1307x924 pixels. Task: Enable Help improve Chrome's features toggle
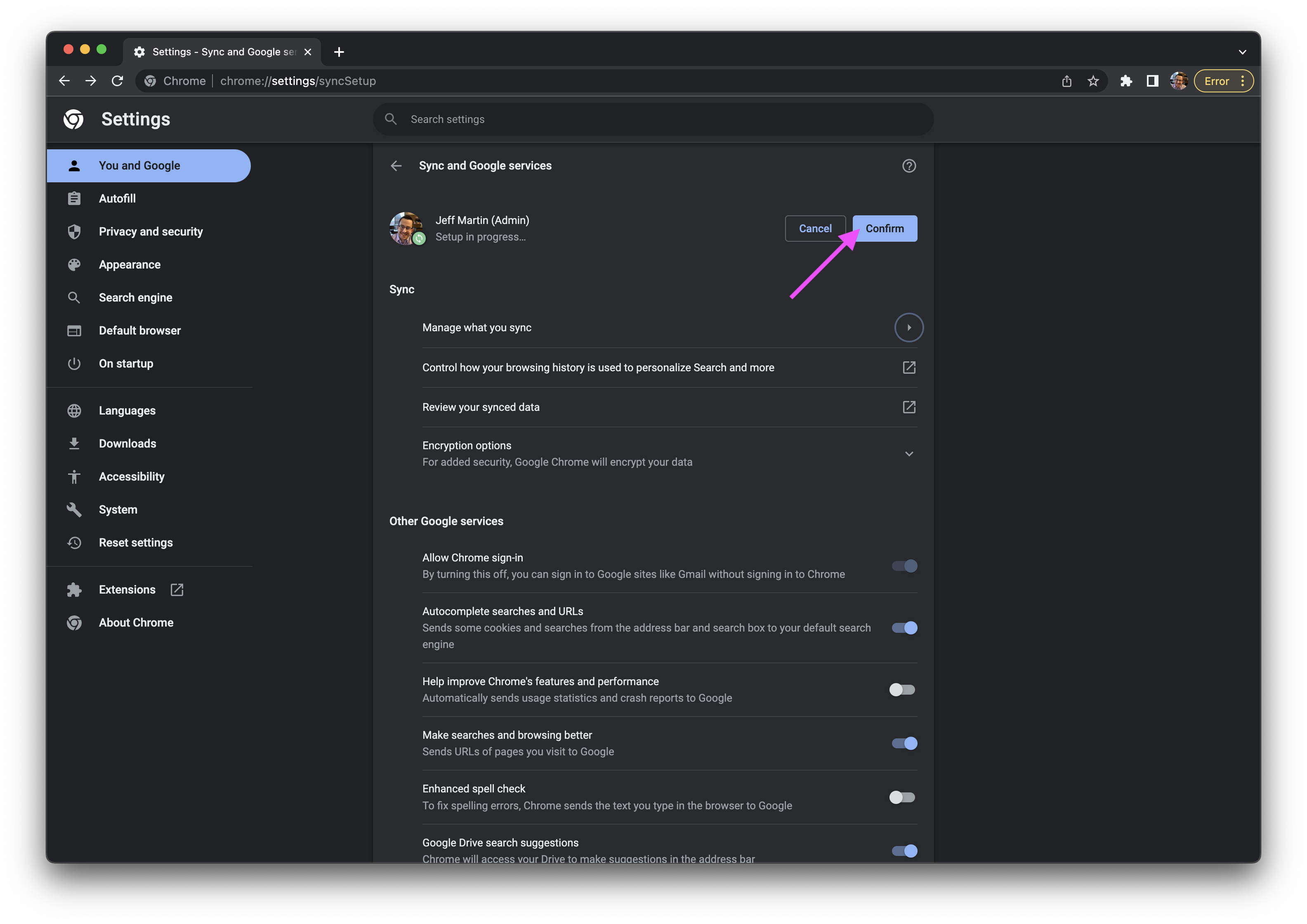pyautogui.click(x=902, y=689)
